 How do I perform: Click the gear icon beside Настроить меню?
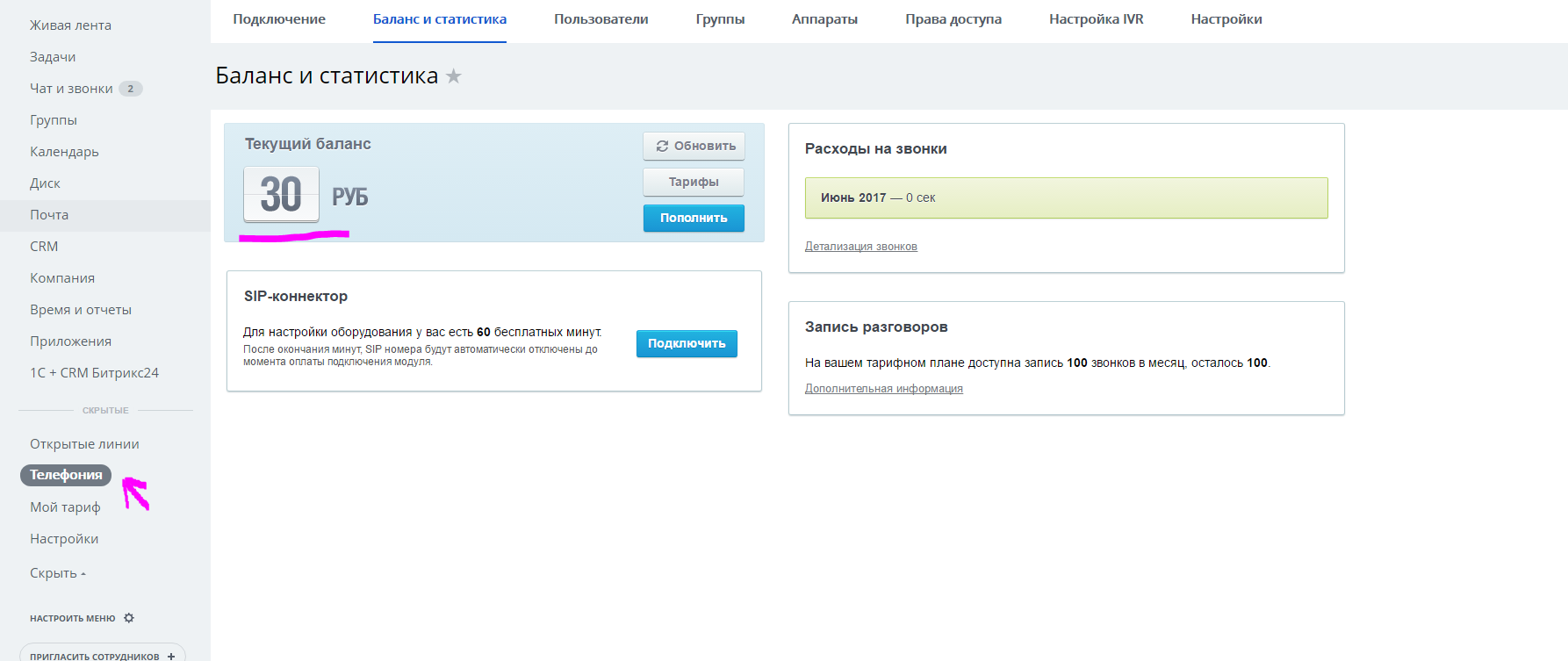(129, 618)
